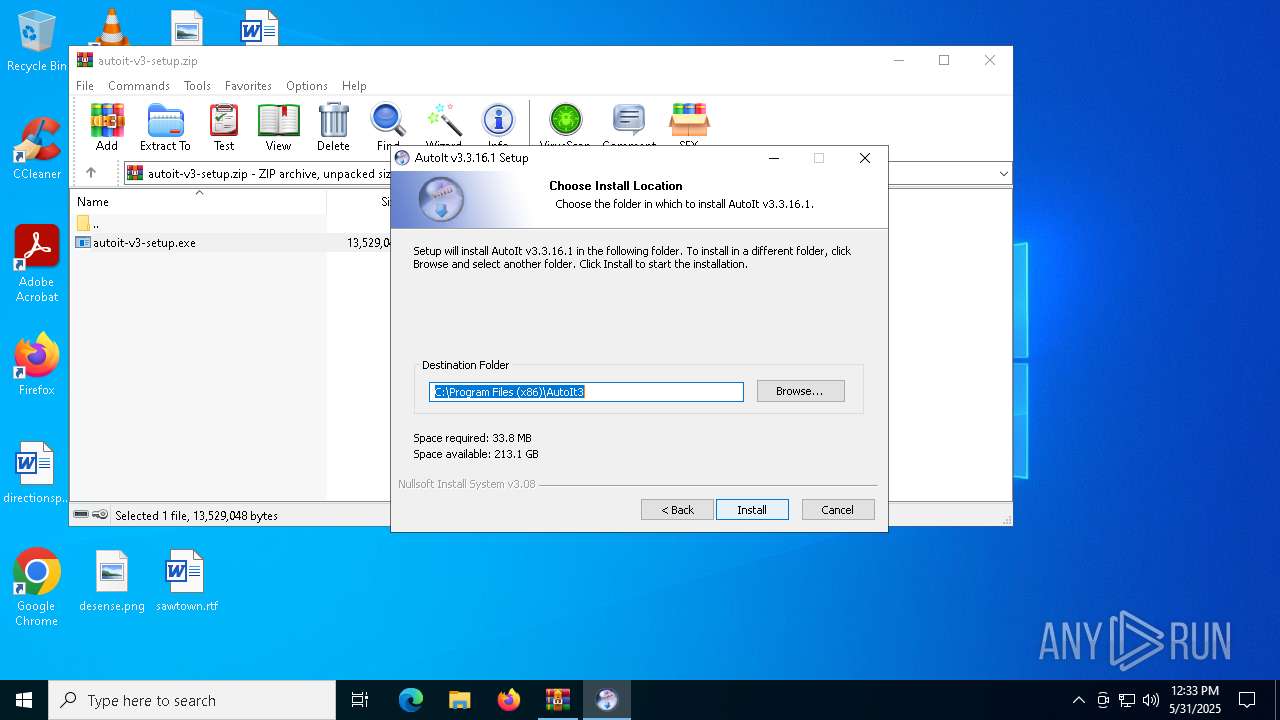Select the parent folder '..' entry
The image size is (1280, 720).
click(88, 223)
